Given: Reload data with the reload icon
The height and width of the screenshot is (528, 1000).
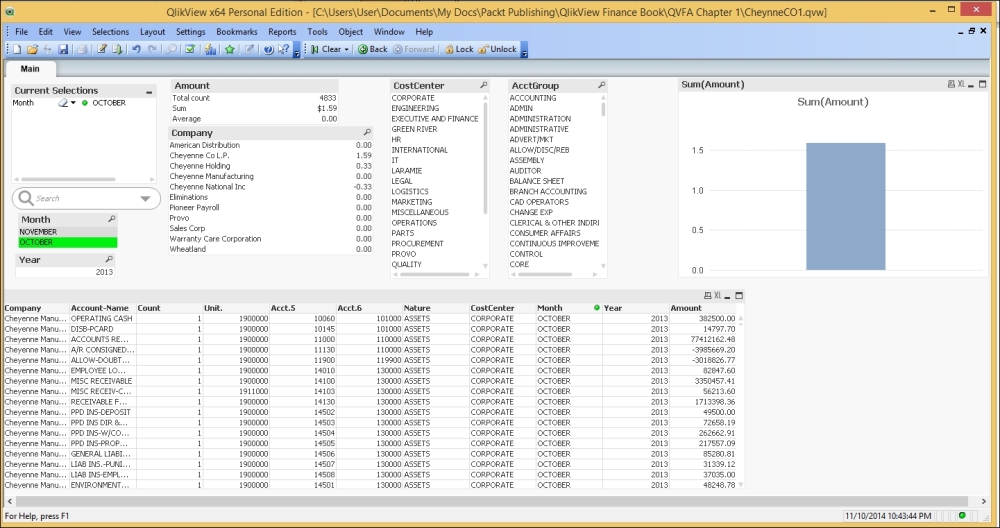Looking at the screenshot, I should [117, 49].
